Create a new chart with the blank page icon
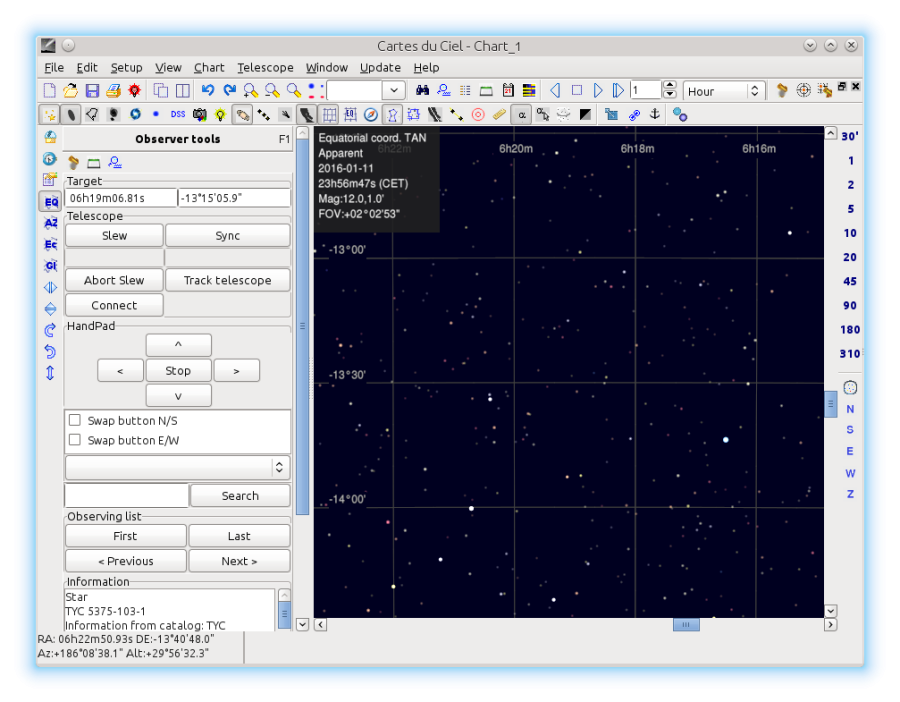Viewport: 900px width, 702px height. click(x=50, y=91)
